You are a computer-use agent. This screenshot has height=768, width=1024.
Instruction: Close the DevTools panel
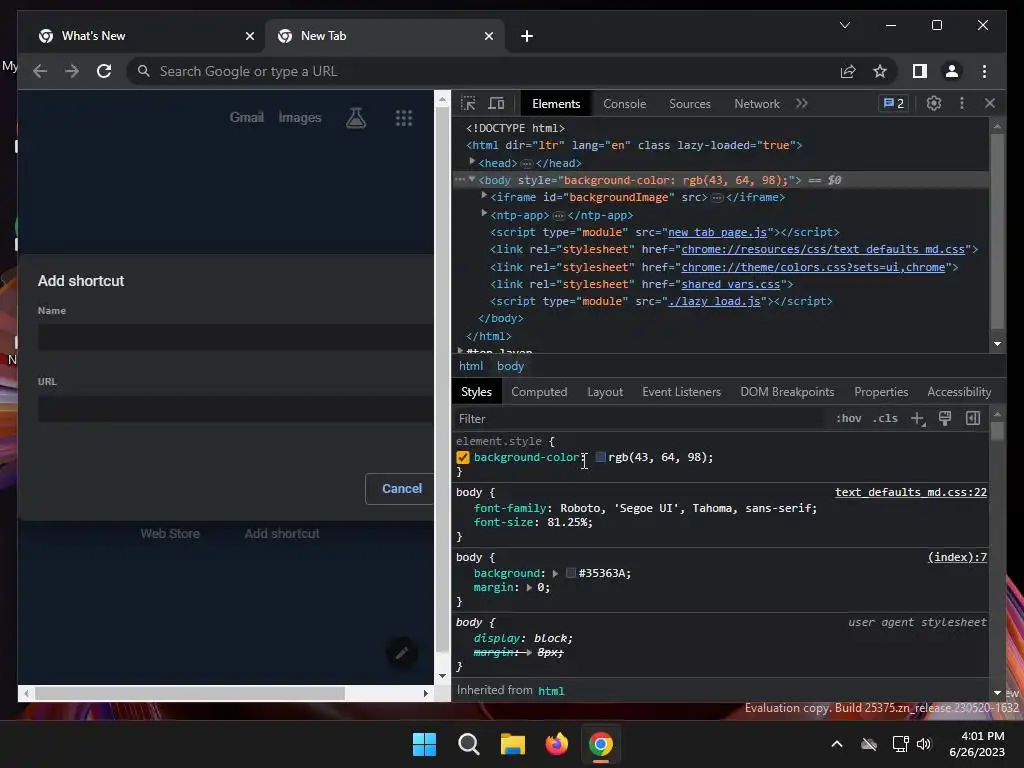[x=989, y=103]
